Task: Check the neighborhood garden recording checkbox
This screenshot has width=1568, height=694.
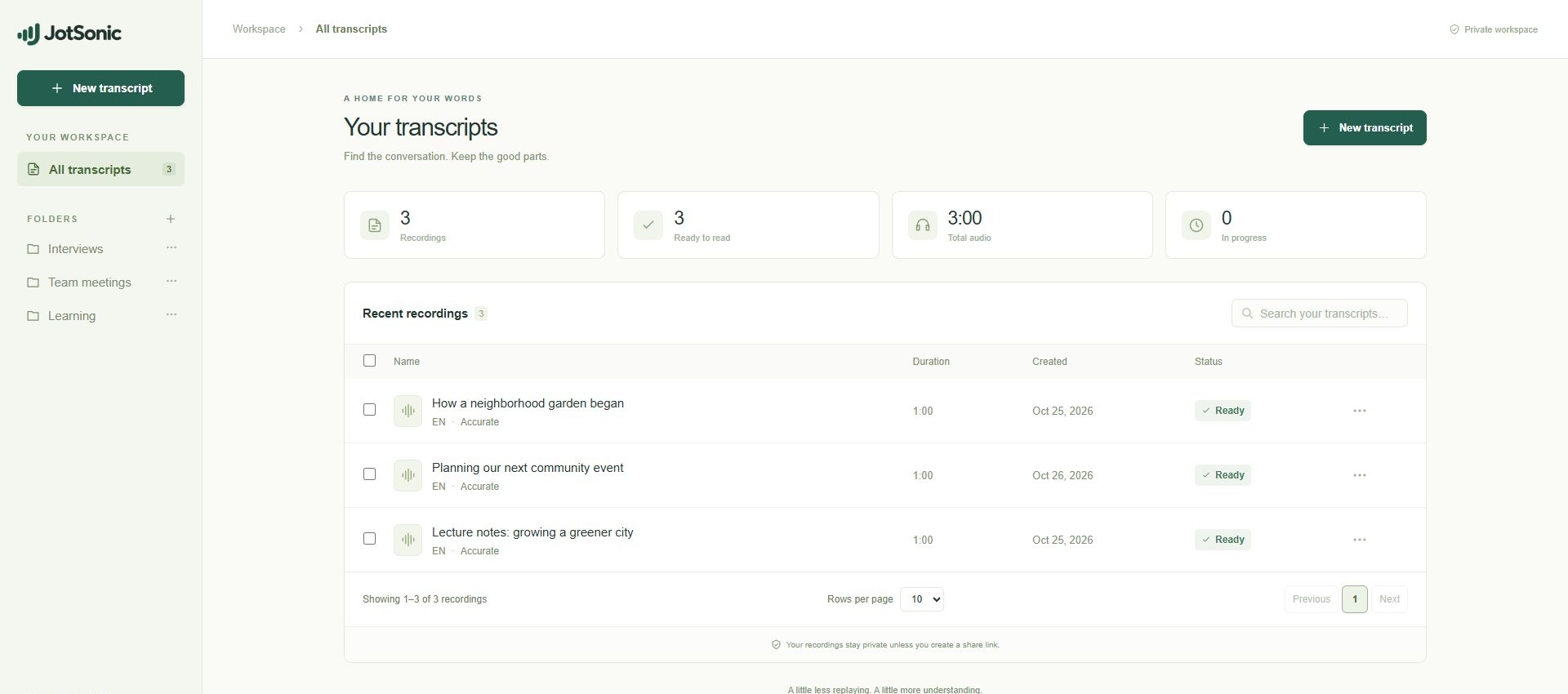Action: coord(370,410)
